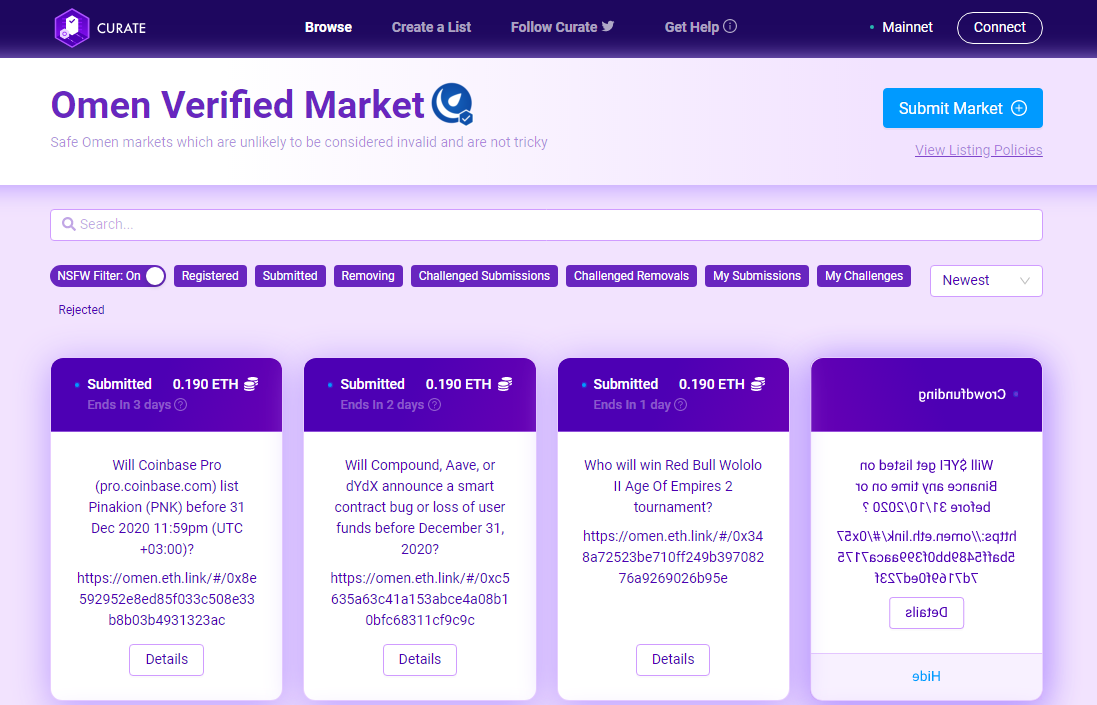Viewport: 1097px width, 705px height.
Task: Toggle the NSFW Filter switch
Action: [108, 276]
